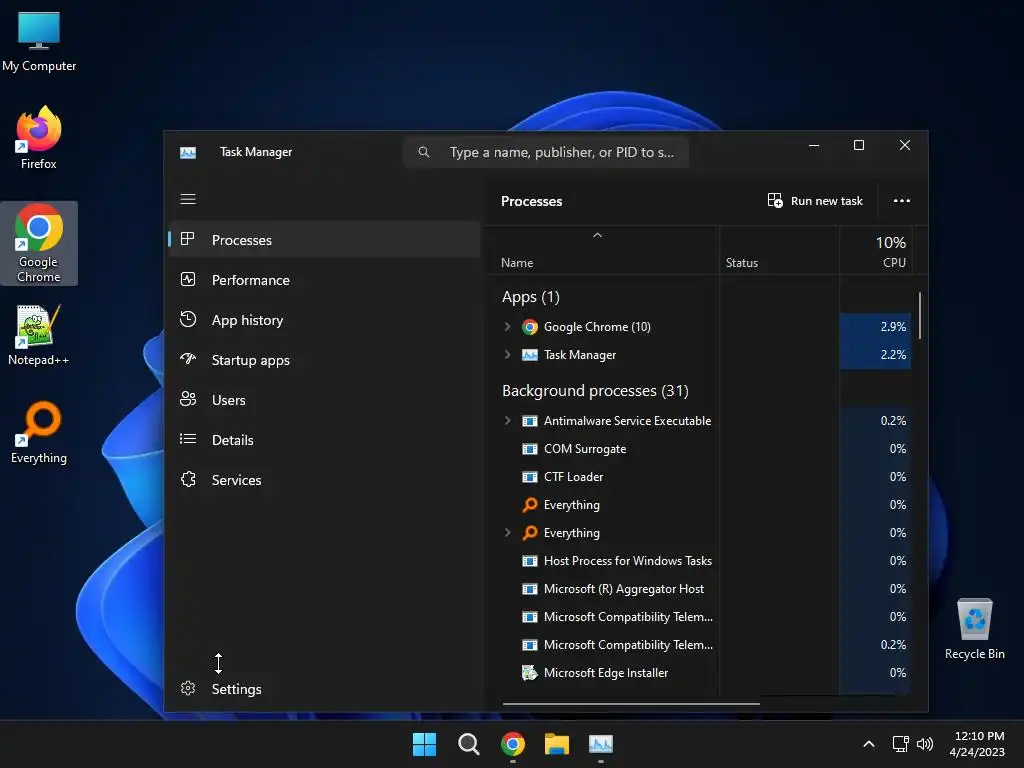The height and width of the screenshot is (768, 1024).
Task: Click the Background processes (31) heading
Action: [x=595, y=391]
